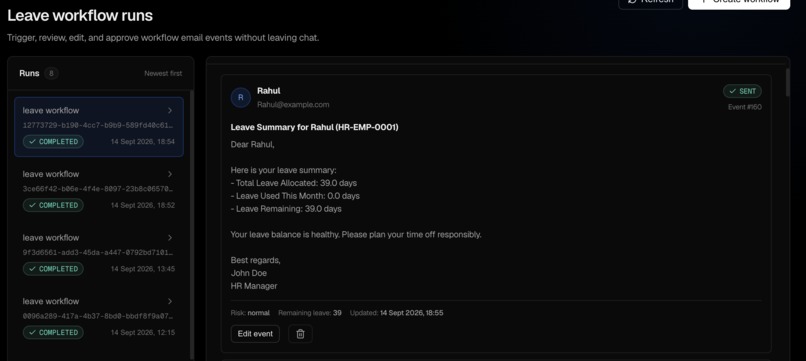Viewport: 806px width, 361px height.
Task: Expand chevron on run 3ce66f42-b06e
Action: (x=170, y=174)
